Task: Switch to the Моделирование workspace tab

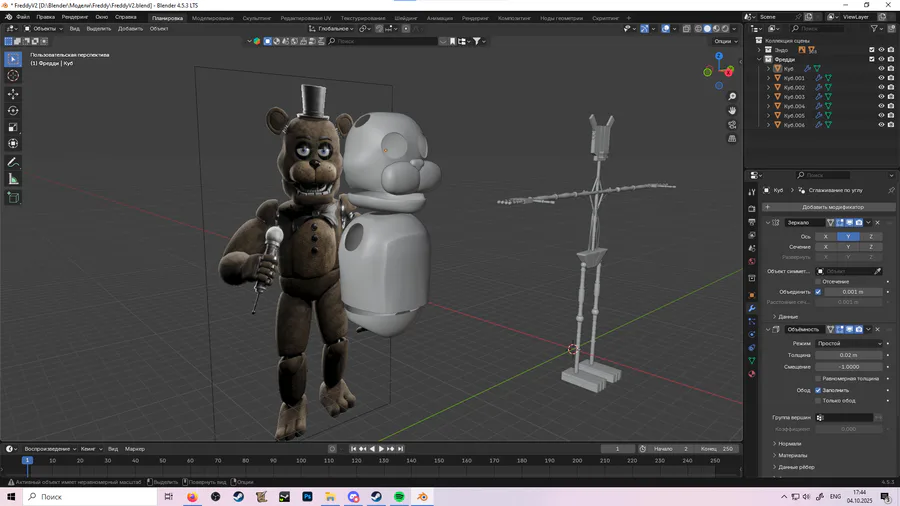Action: (x=212, y=18)
